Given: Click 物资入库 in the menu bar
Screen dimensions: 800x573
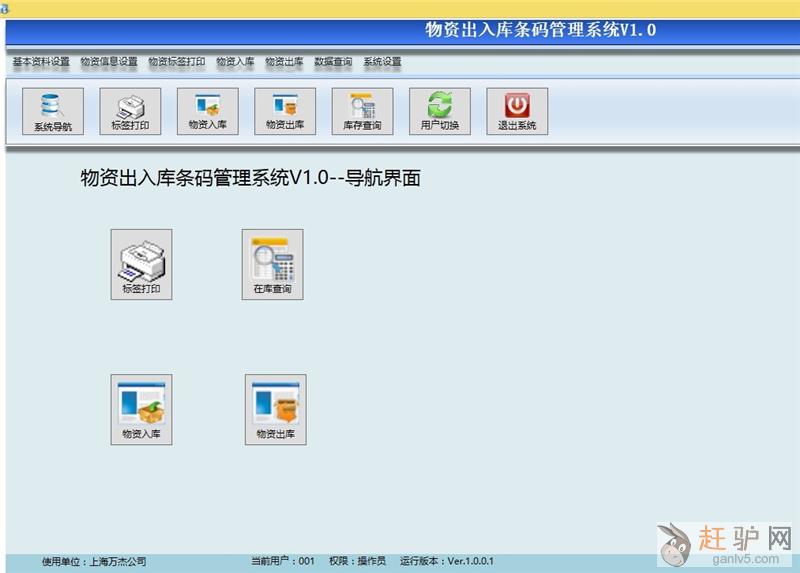Looking at the screenshot, I should (235, 62).
